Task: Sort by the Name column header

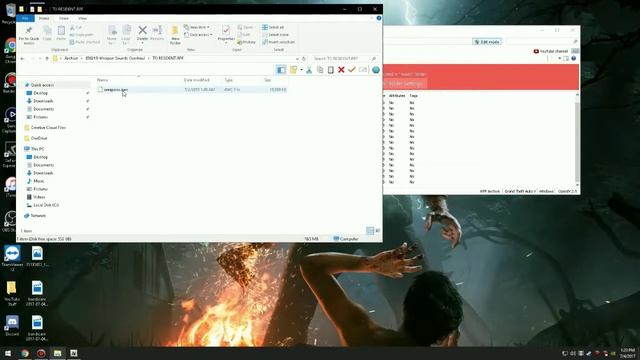Action: click(102, 80)
